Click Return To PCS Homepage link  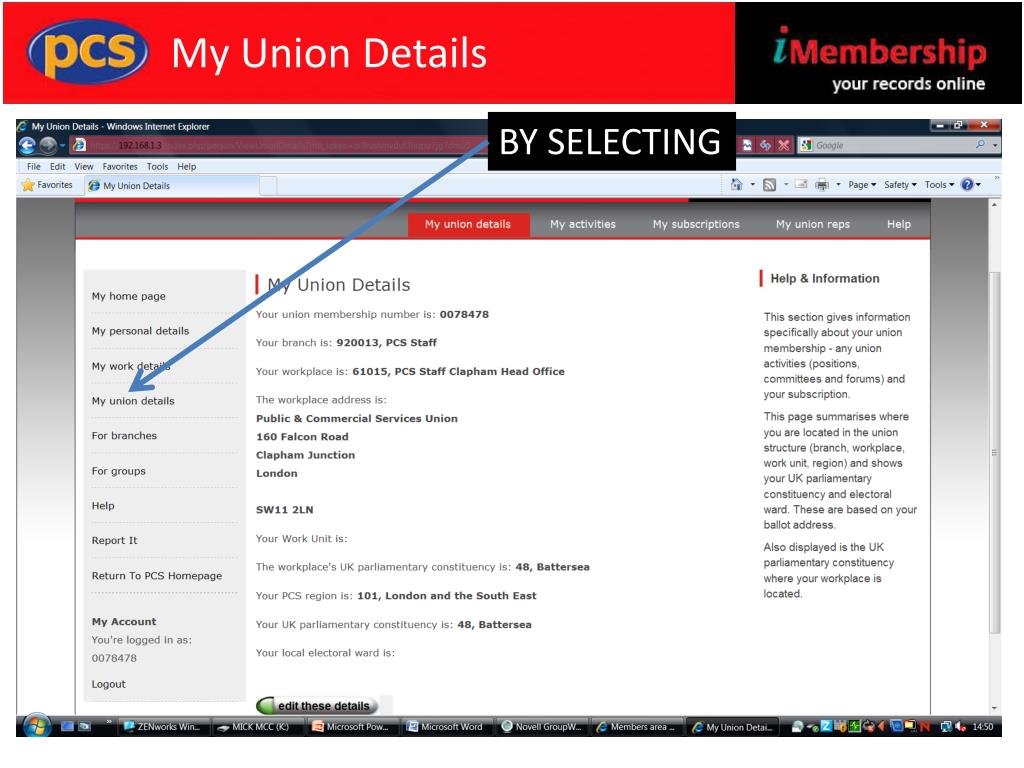(157, 576)
